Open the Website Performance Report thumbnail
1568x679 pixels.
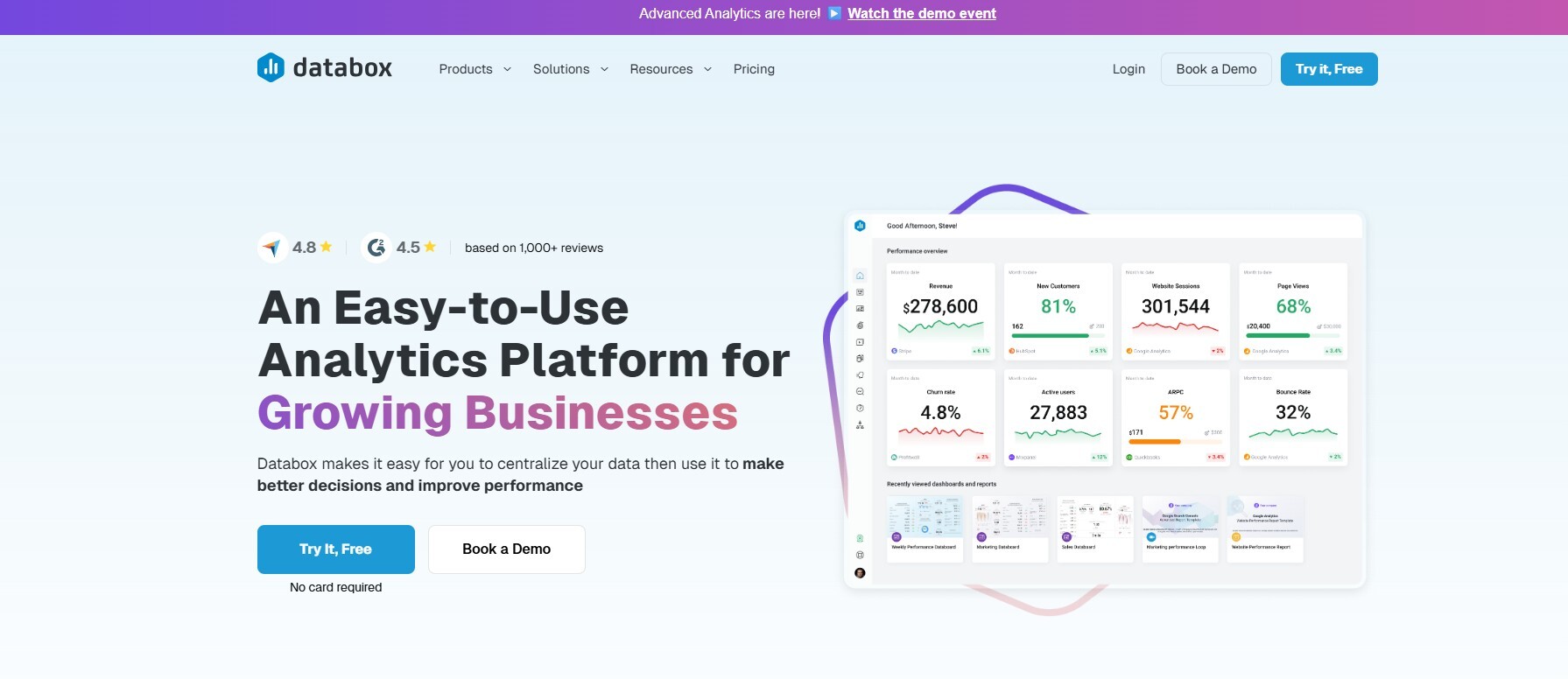coord(1265,528)
